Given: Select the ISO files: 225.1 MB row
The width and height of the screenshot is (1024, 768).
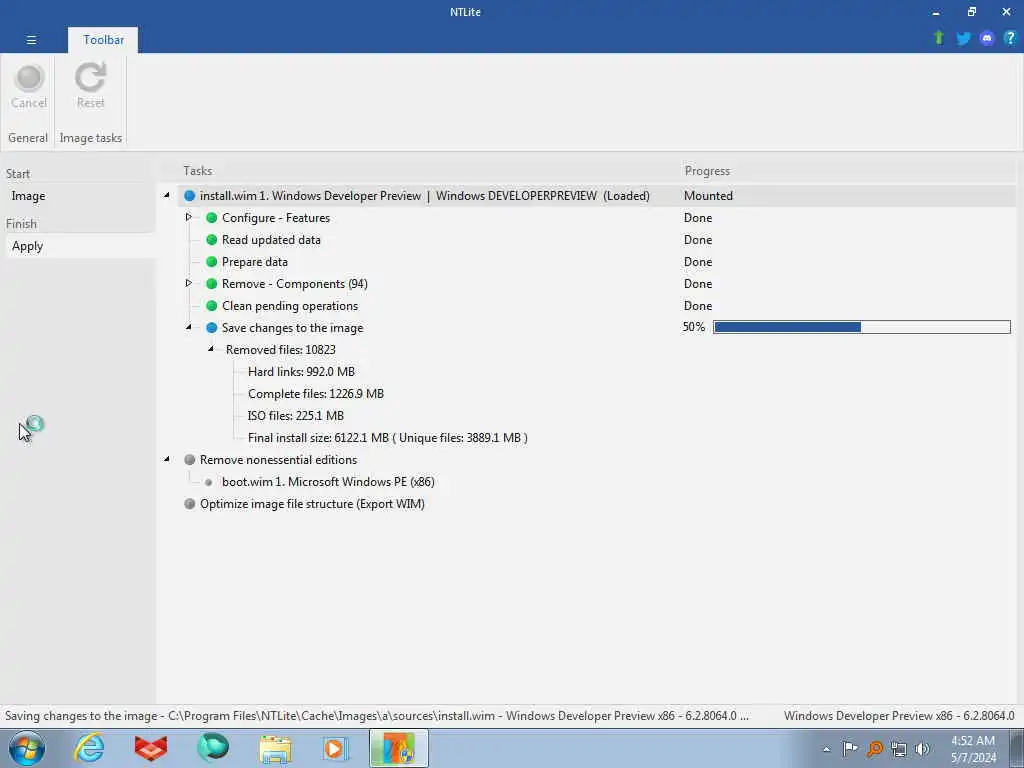Looking at the screenshot, I should pos(295,416).
